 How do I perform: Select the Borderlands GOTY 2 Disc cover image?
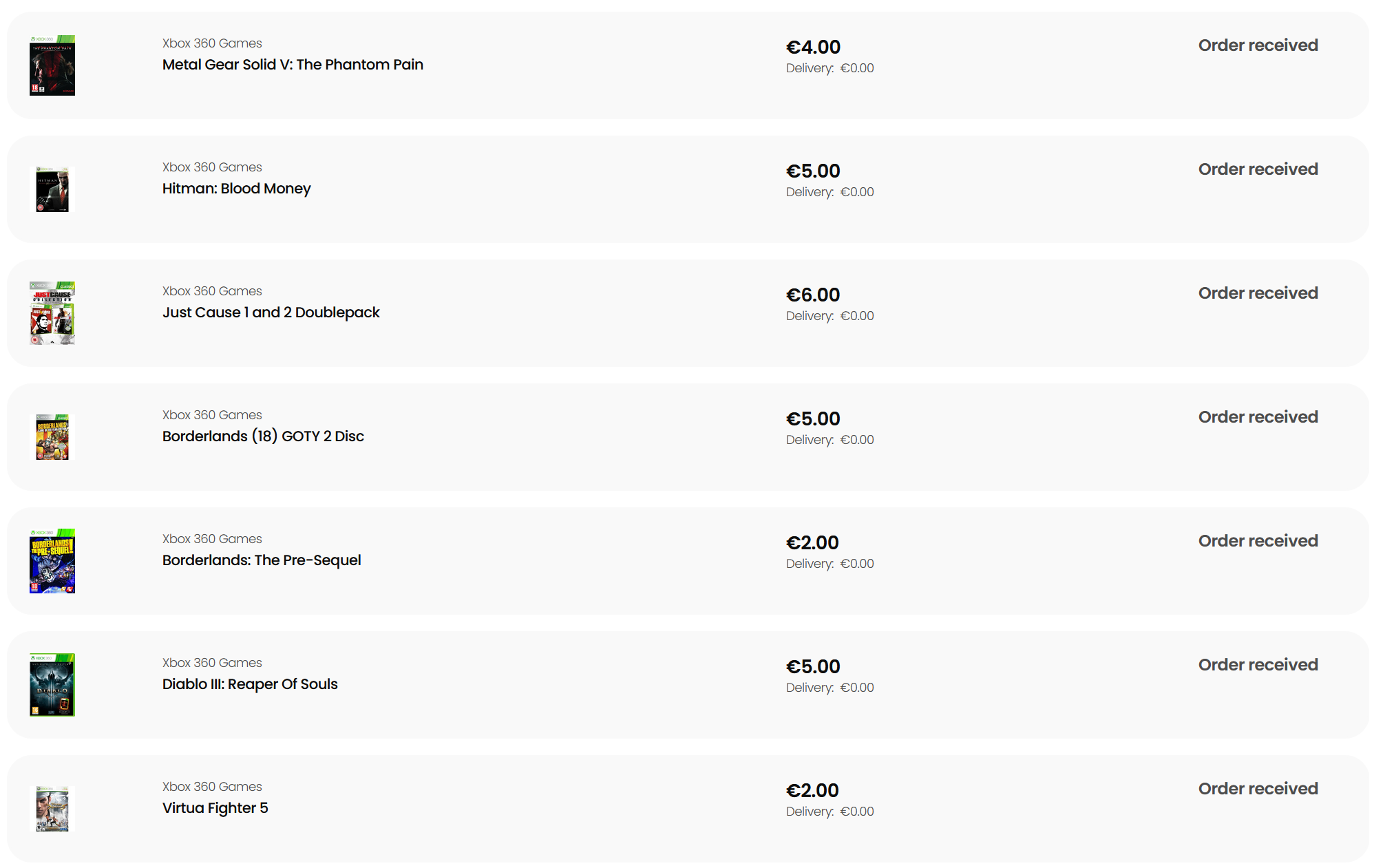coord(52,437)
